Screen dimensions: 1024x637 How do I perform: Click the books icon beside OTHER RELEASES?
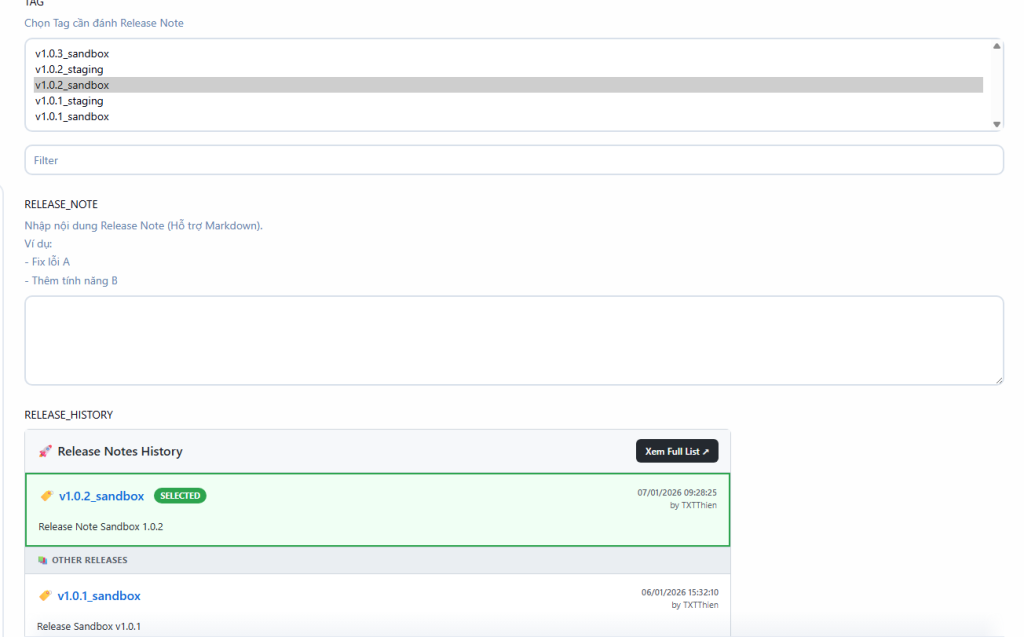(43, 560)
